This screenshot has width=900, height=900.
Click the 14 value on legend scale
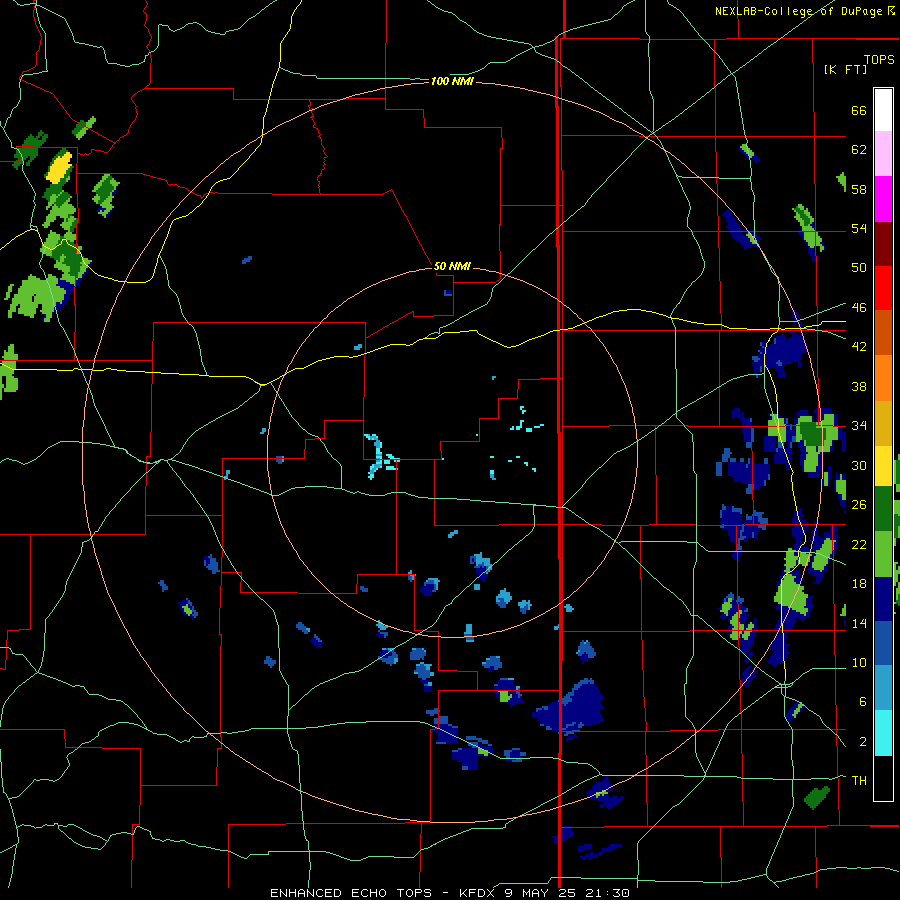tap(859, 623)
